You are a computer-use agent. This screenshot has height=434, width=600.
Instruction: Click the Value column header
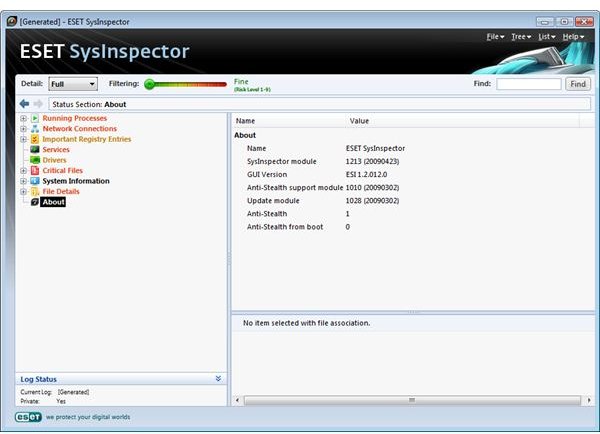coord(463,121)
